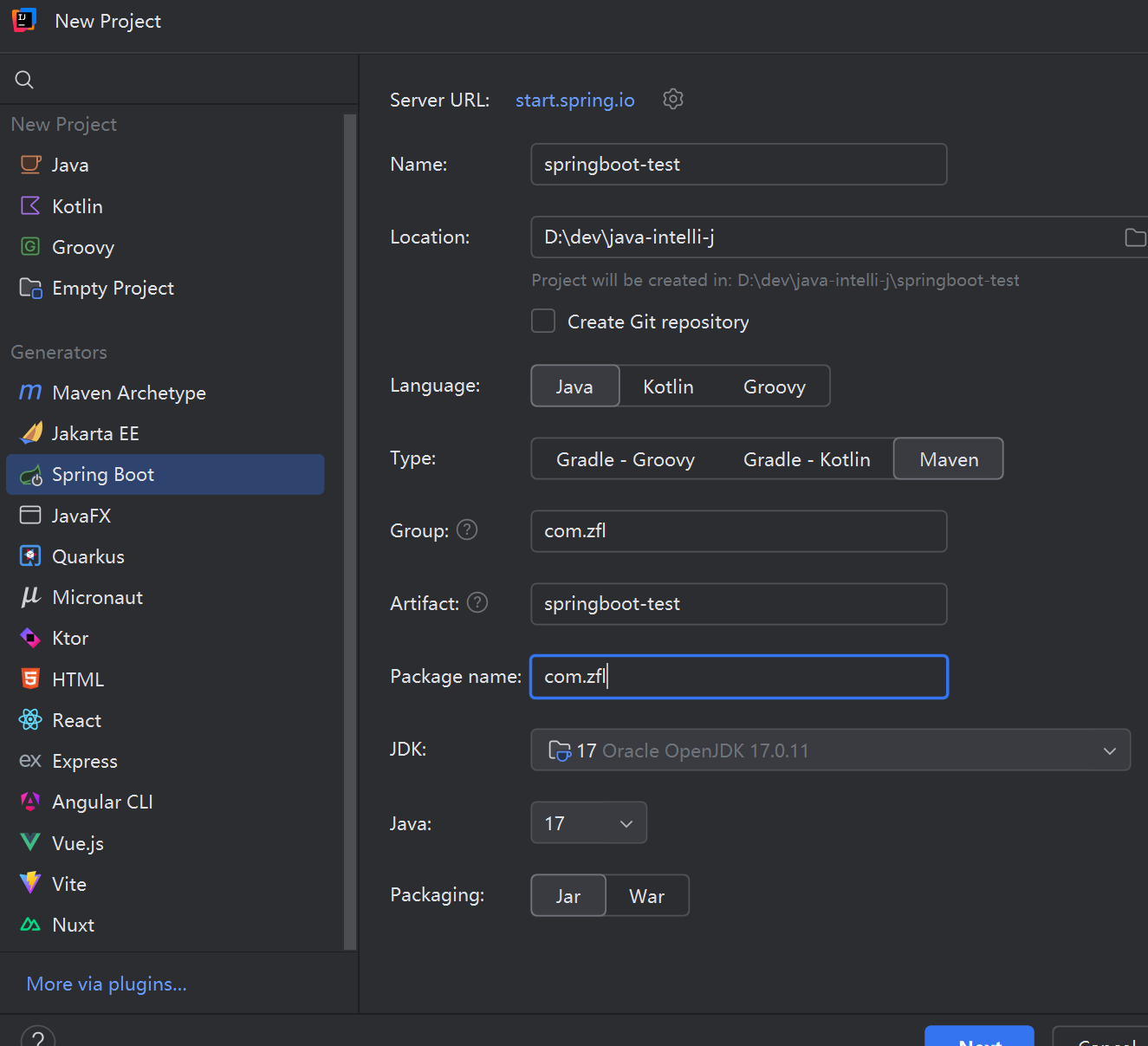Click into the Artifact input field
The image size is (1148, 1046).
click(x=739, y=603)
